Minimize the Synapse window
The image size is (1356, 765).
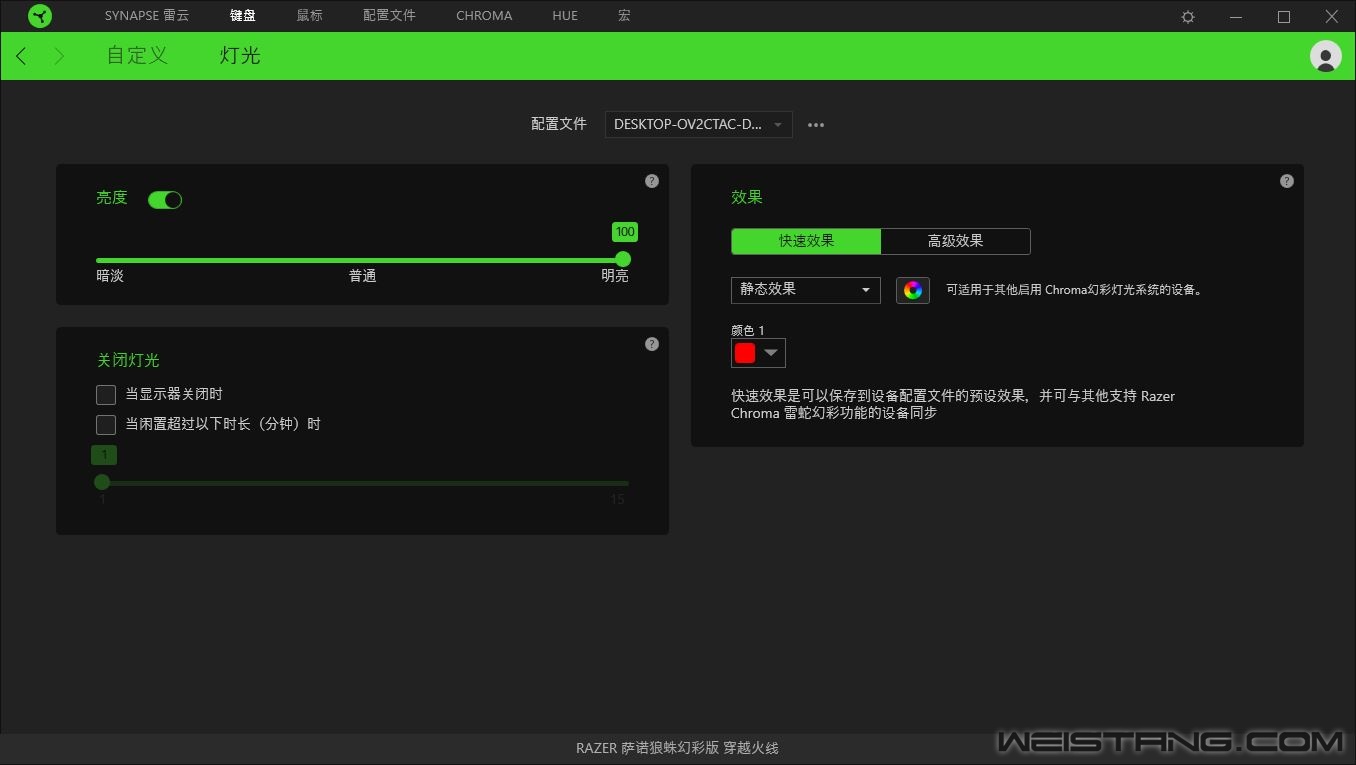pos(1237,17)
